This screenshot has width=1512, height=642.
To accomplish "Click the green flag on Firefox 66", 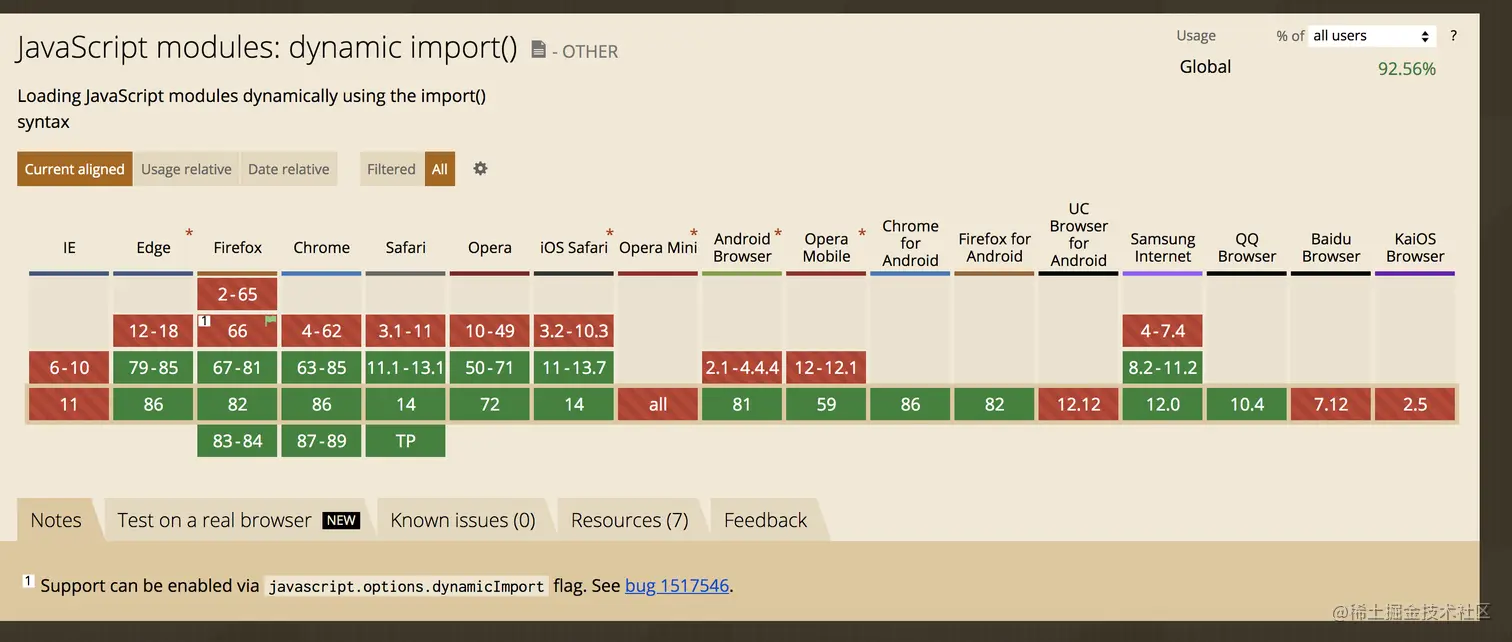I will tap(270, 321).
